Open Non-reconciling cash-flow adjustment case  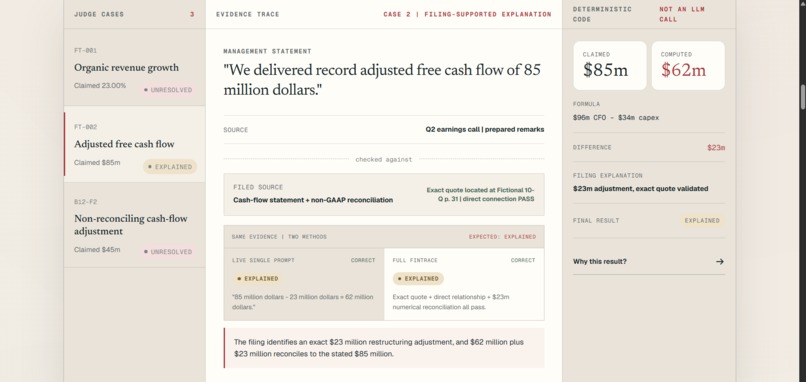pyautogui.click(x=134, y=225)
